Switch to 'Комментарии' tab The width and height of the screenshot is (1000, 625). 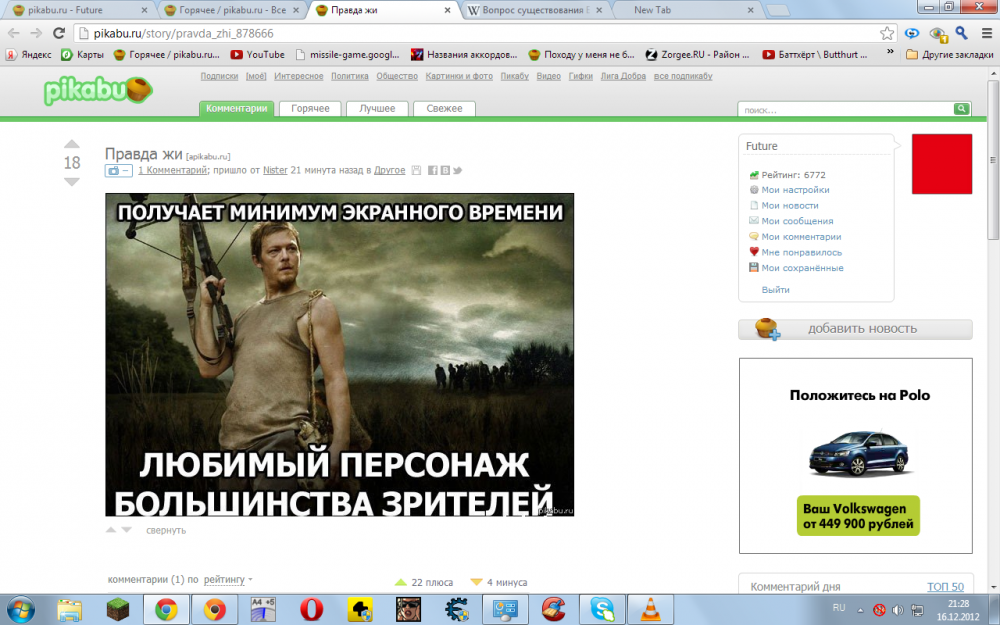point(237,108)
